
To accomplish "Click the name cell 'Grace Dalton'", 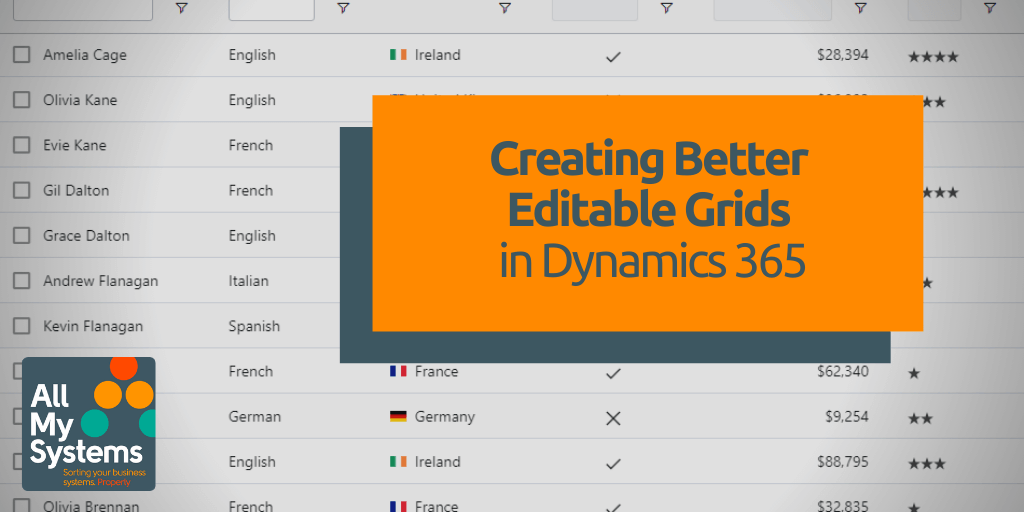I will [x=86, y=235].
